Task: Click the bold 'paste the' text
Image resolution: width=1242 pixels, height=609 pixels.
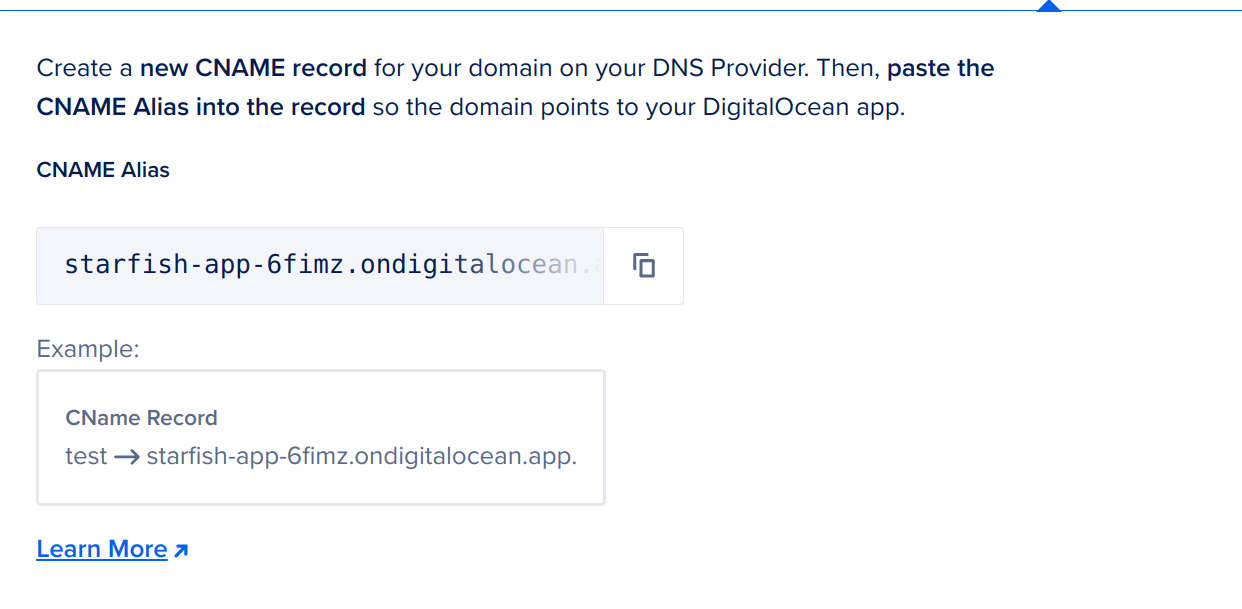Action: (x=940, y=68)
